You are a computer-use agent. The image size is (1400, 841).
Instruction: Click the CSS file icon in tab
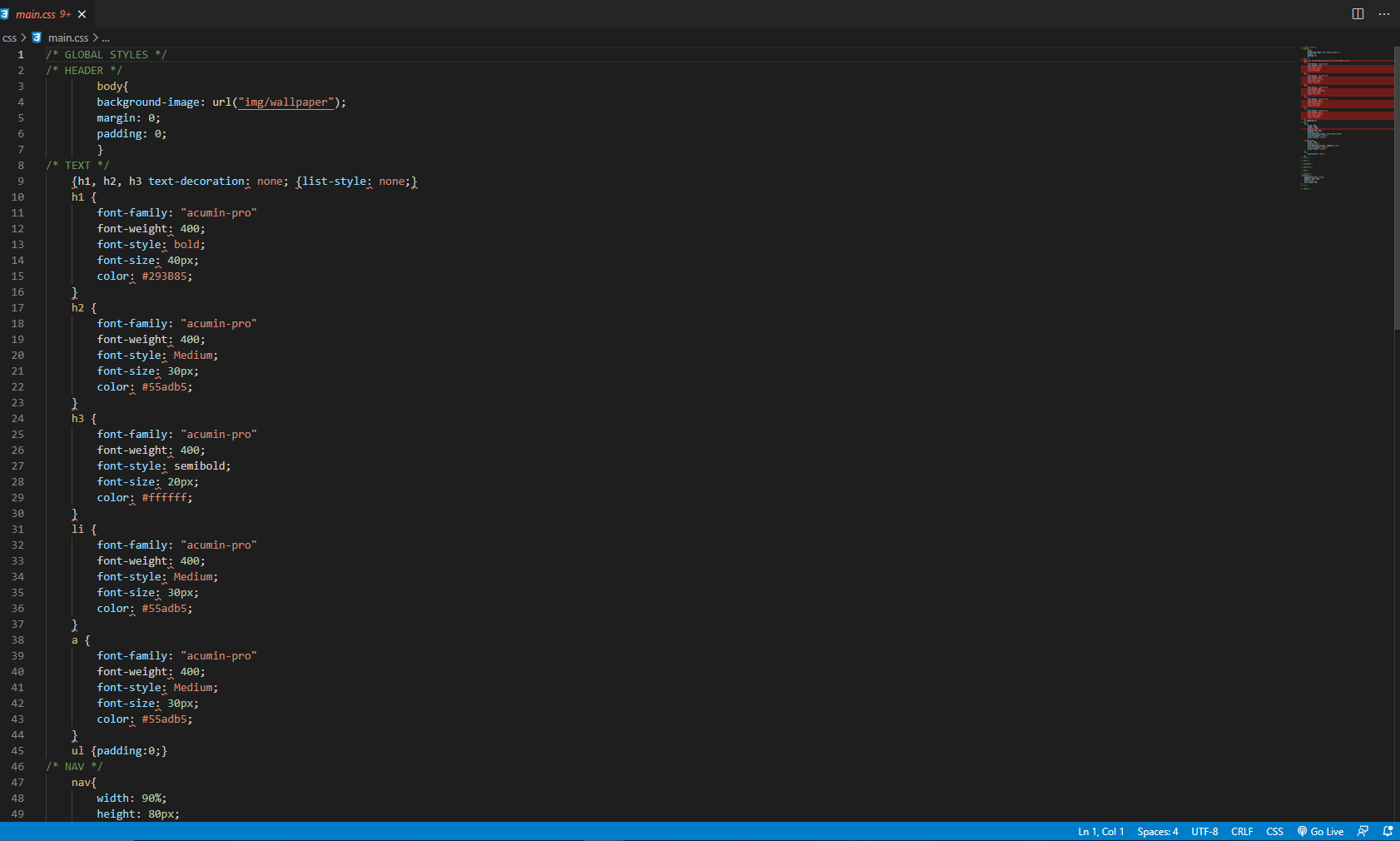(5, 14)
